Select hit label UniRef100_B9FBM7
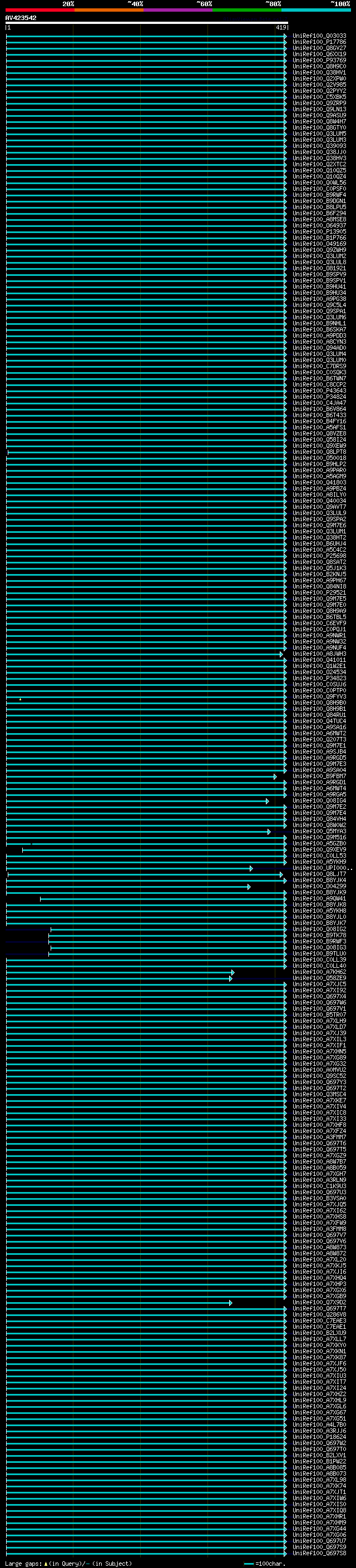This screenshot has width=356, height=1568. click(x=319, y=776)
